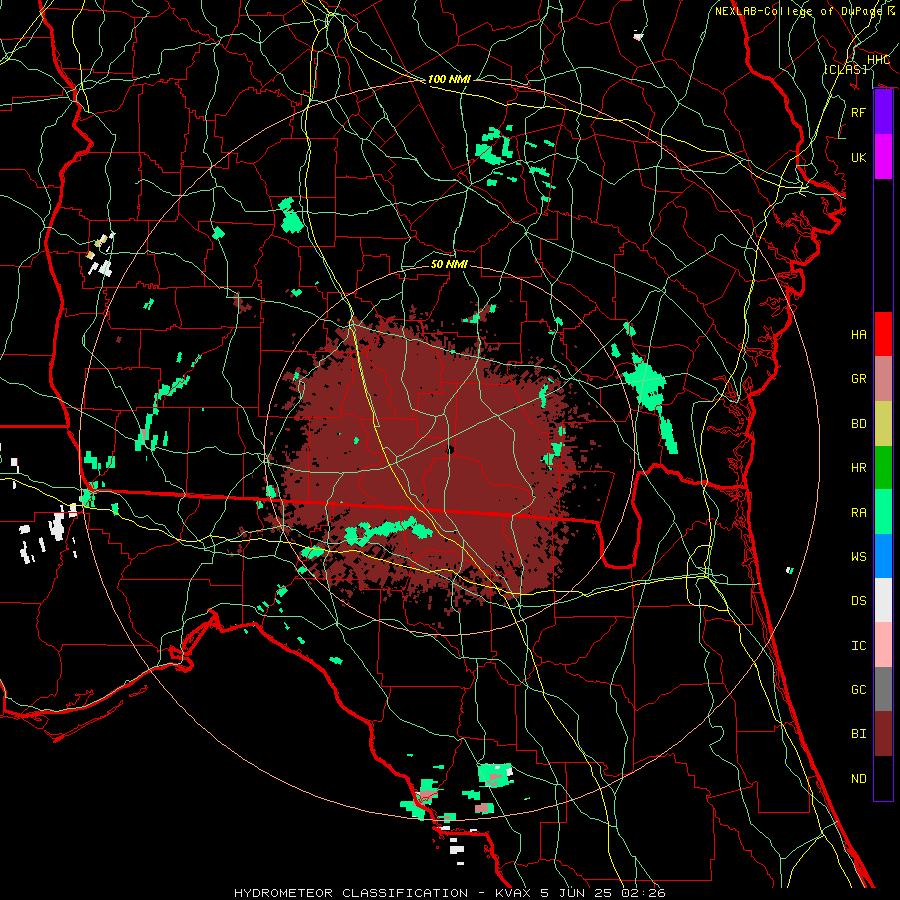Click the ND legend label

859,778
